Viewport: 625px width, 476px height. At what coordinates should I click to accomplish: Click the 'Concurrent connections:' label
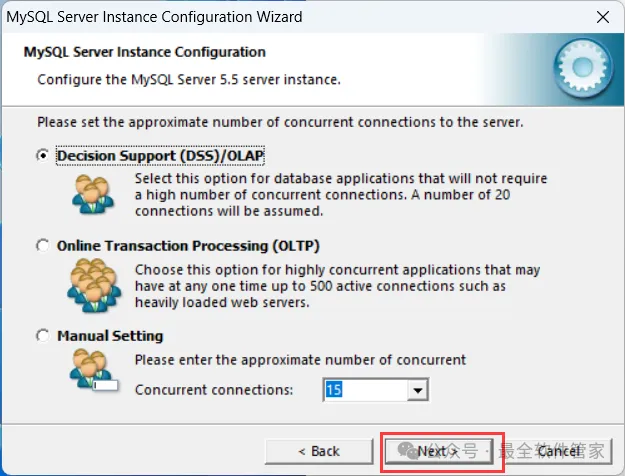pos(214,389)
